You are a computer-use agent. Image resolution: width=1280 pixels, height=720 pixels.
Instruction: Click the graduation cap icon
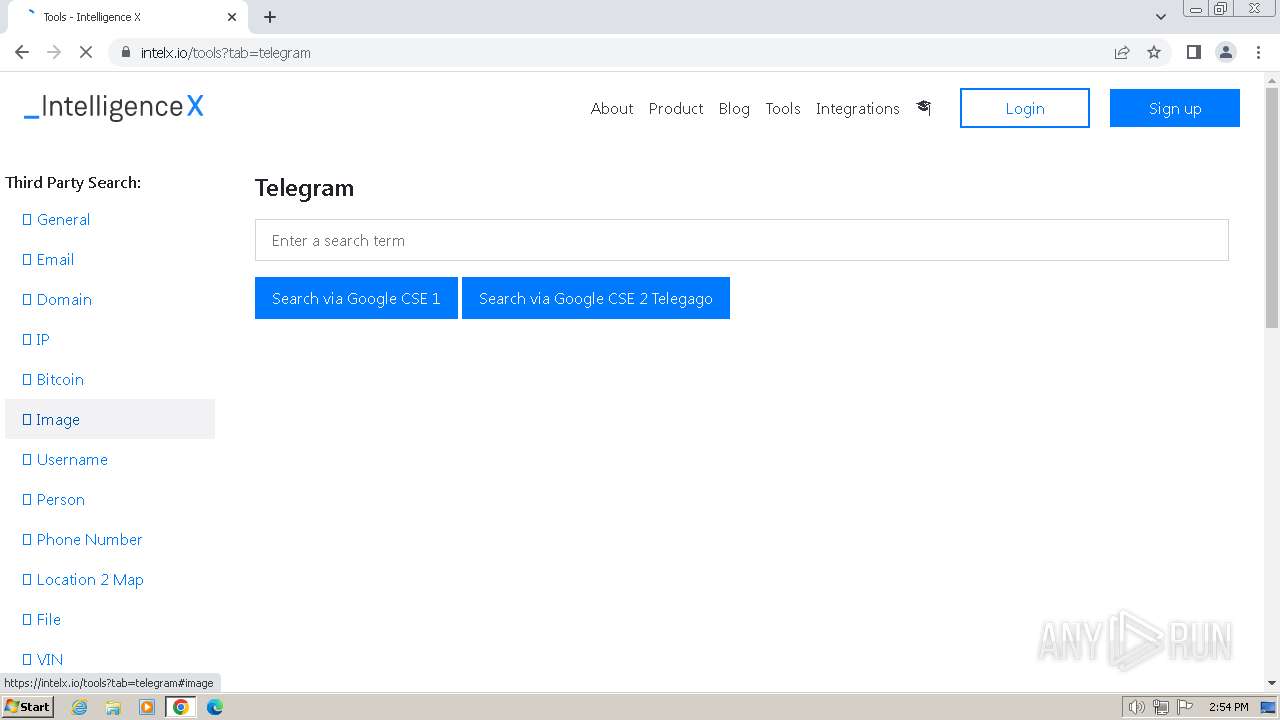pyautogui.click(x=923, y=108)
